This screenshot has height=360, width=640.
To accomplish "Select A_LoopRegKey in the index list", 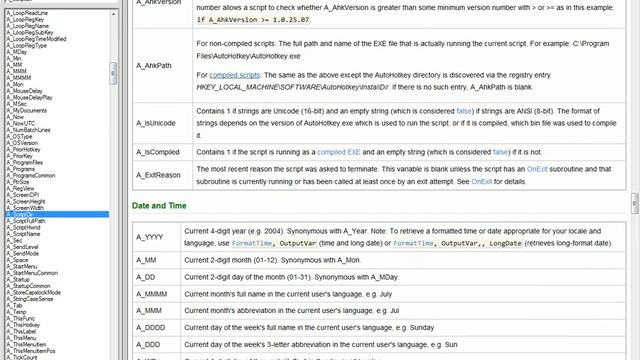I will tap(25, 20).
